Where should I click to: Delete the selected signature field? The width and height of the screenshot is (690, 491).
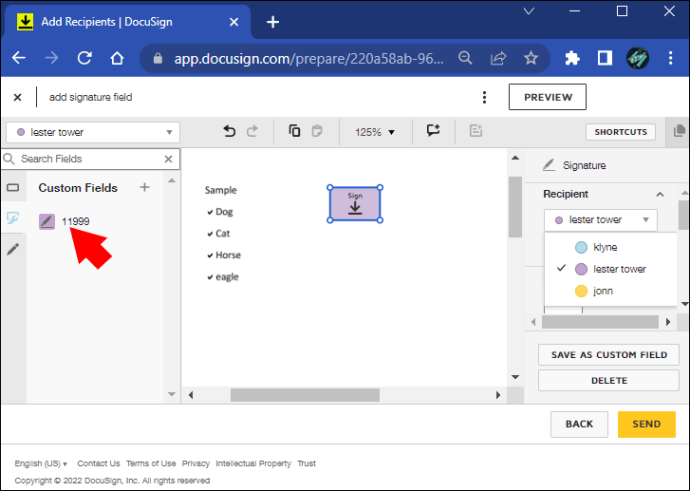[x=609, y=381]
